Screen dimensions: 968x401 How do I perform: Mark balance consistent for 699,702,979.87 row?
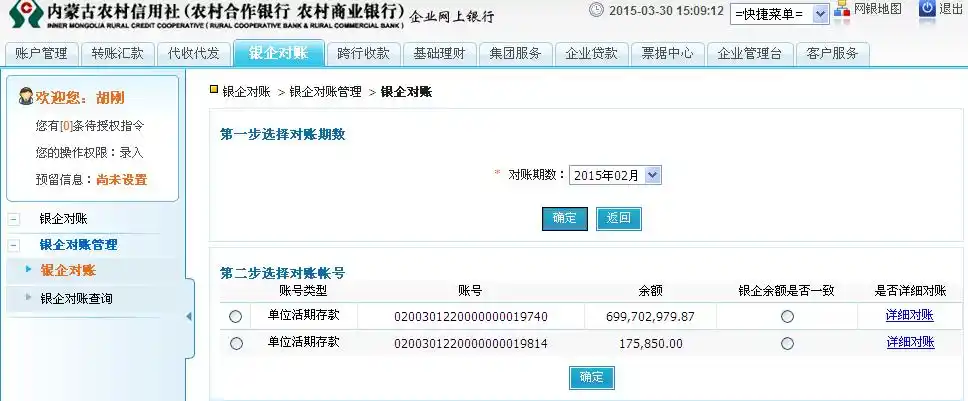(x=787, y=316)
